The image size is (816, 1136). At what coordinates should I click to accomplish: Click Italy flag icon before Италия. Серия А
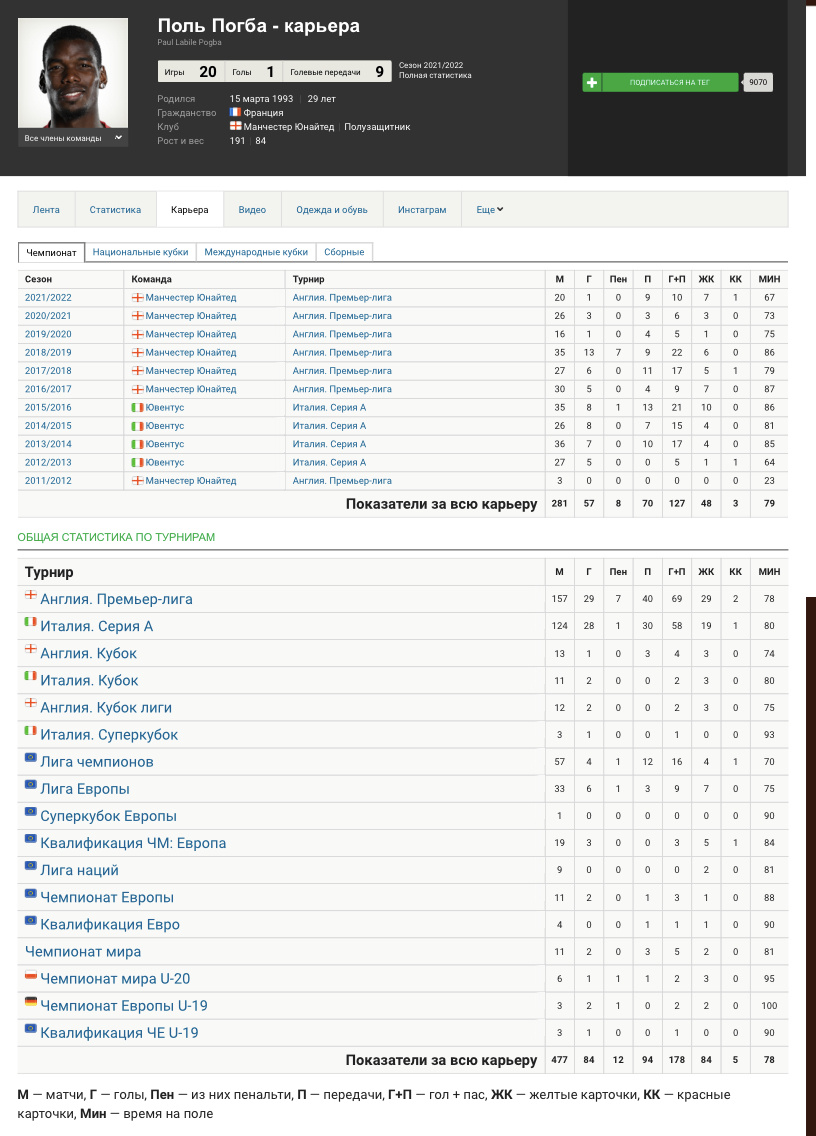click(30, 622)
